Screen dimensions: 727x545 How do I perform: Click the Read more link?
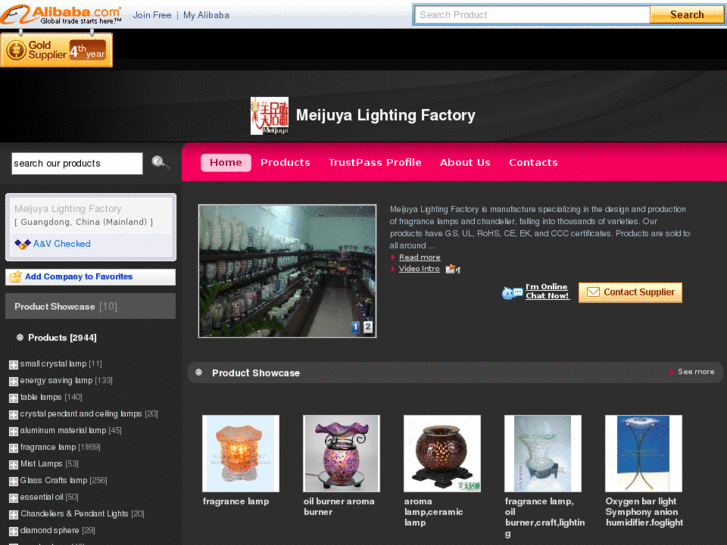coord(420,257)
